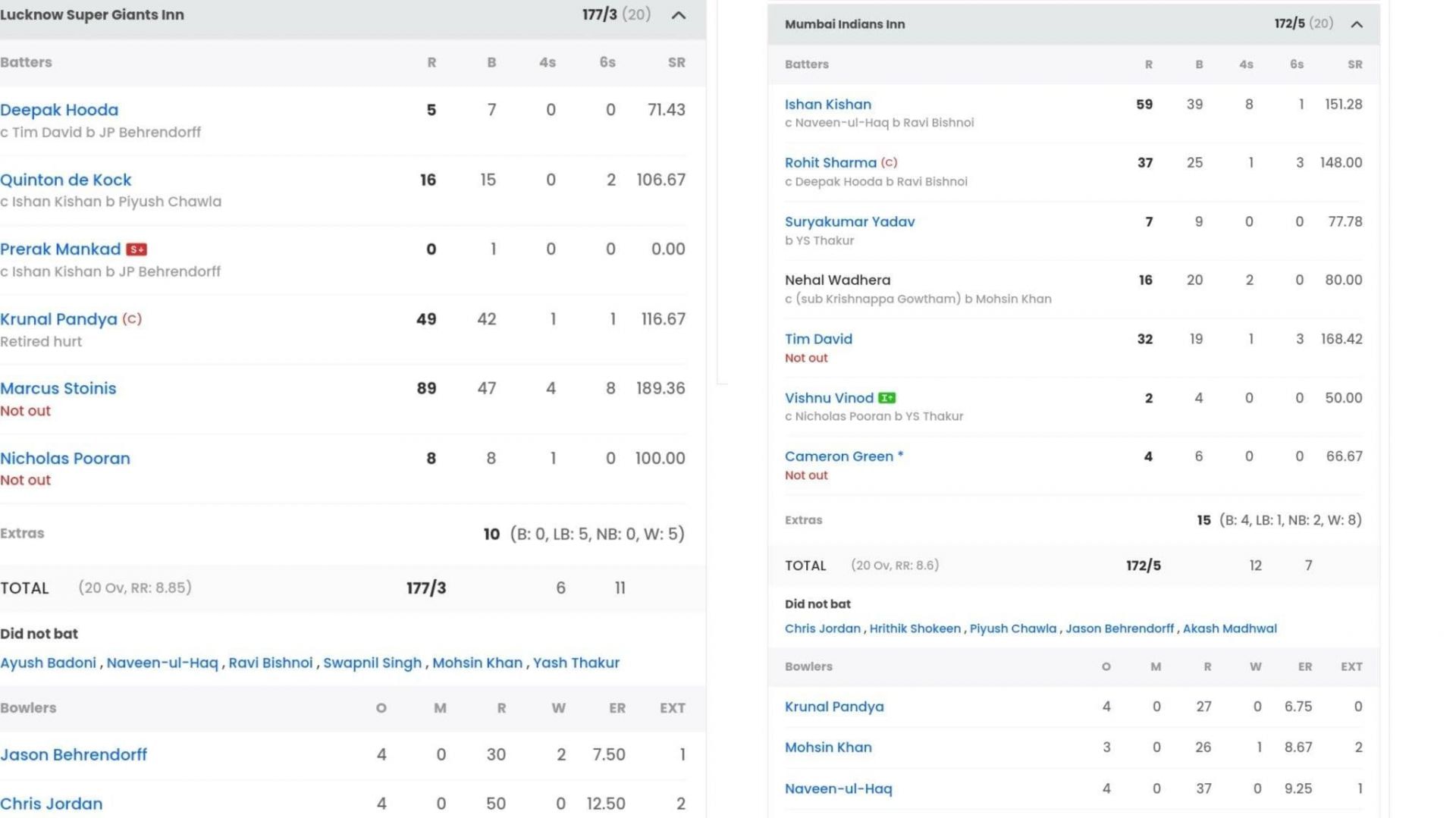Open Nicholas Pooran player profile

point(65,458)
